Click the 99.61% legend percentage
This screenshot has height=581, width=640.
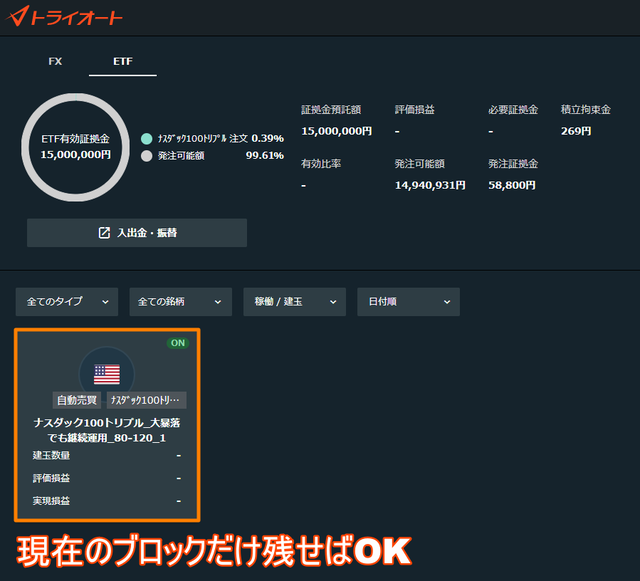[x=264, y=156]
